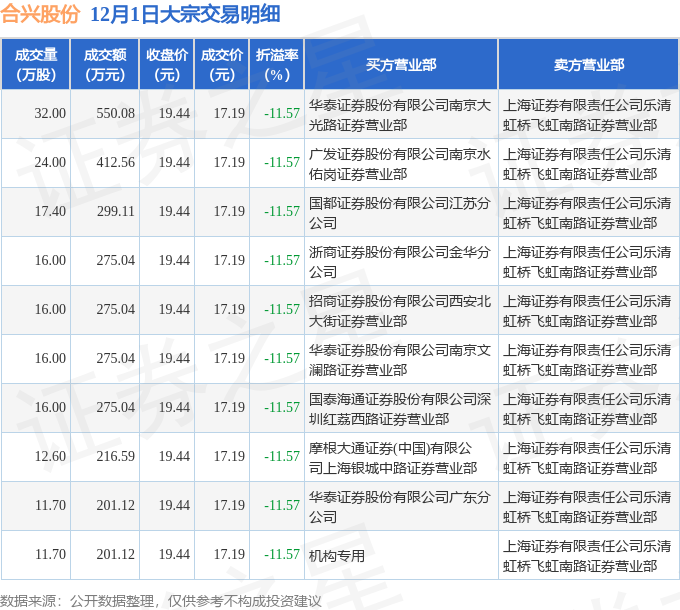Screen dimensions: 680x610
Task: Select the 成交价(元) column header
Action: (222, 65)
